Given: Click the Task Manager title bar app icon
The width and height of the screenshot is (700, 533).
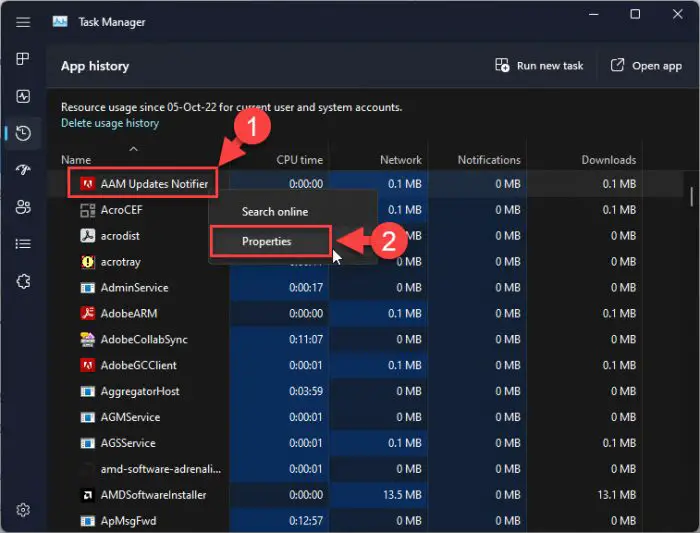Looking at the screenshot, I should click(x=60, y=21).
